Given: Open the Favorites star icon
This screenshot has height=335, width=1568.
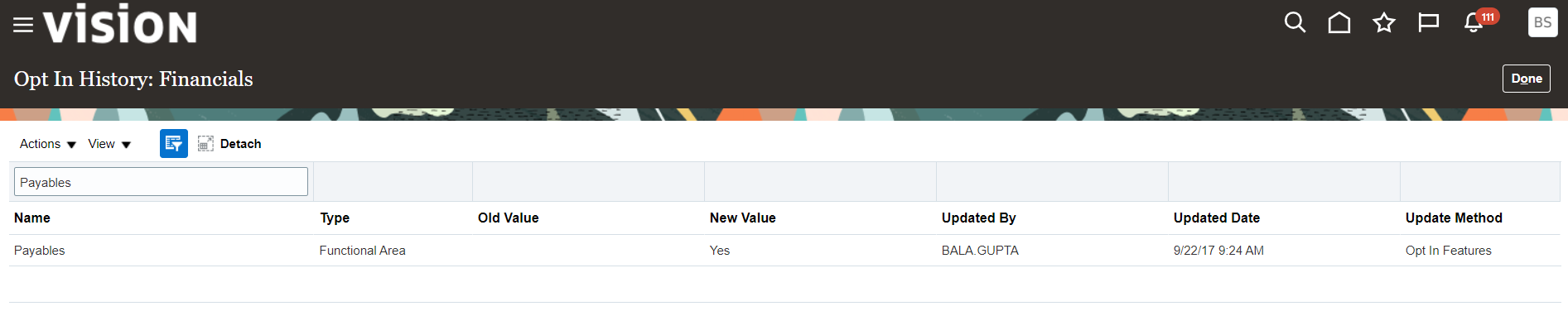Looking at the screenshot, I should coord(1384,22).
